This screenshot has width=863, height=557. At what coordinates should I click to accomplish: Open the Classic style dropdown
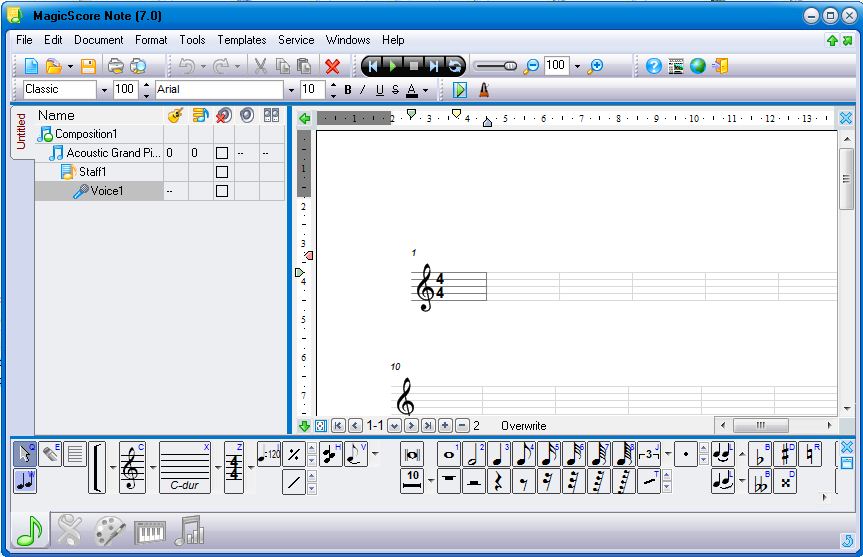click(103, 90)
